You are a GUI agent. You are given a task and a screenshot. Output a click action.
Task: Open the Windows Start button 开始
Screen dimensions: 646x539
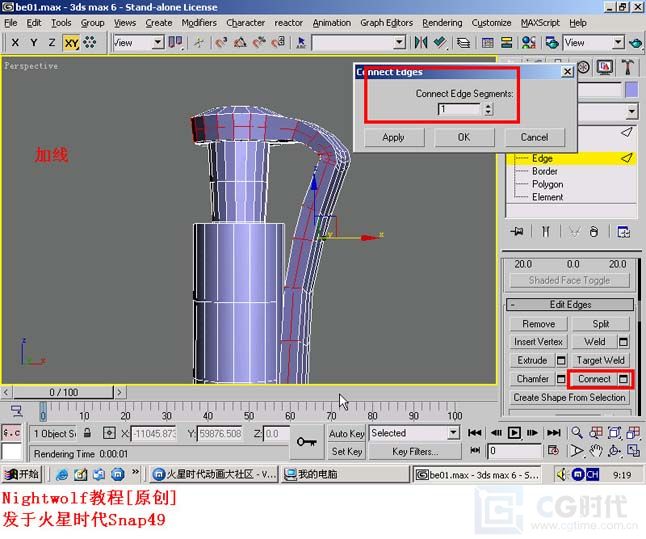point(22,474)
